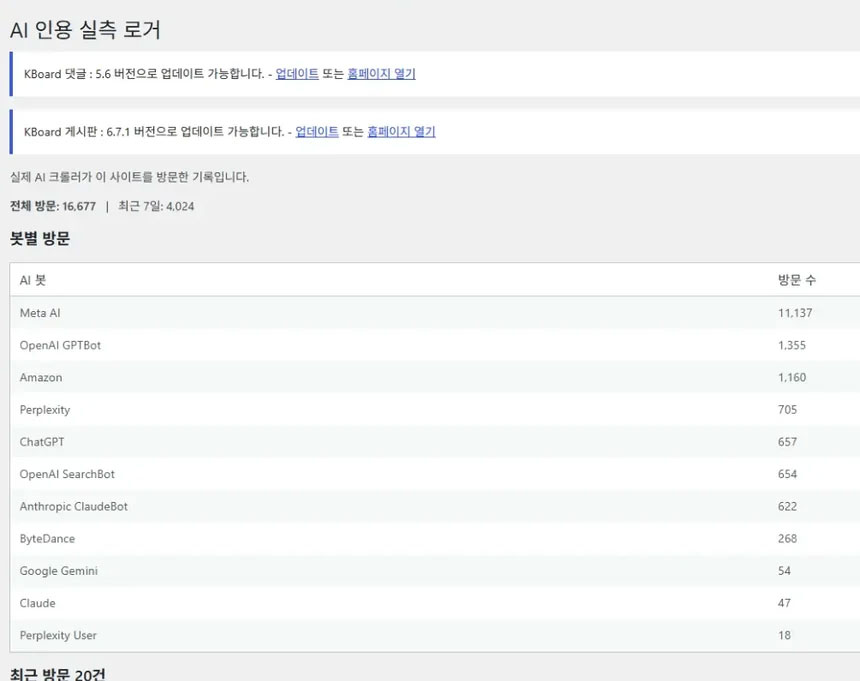Click 업데이트 link for KBoard 댓글

click(297, 73)
